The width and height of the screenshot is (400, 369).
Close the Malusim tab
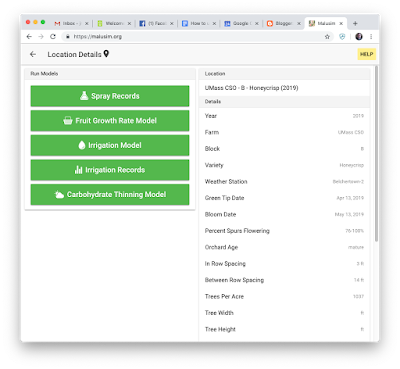341,23
